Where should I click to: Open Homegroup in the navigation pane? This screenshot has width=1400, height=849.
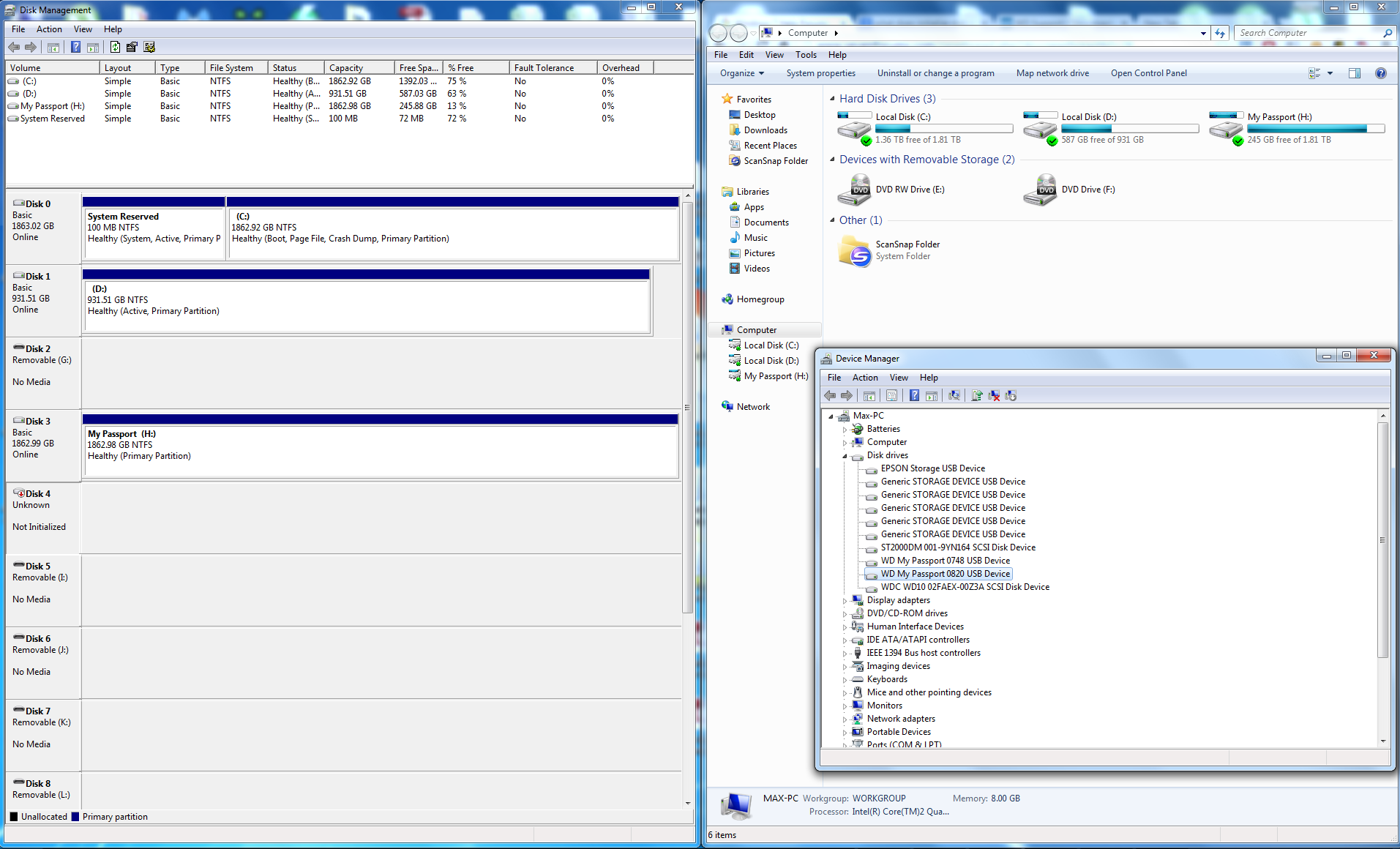pyautogui.click(x=760, y=299)
